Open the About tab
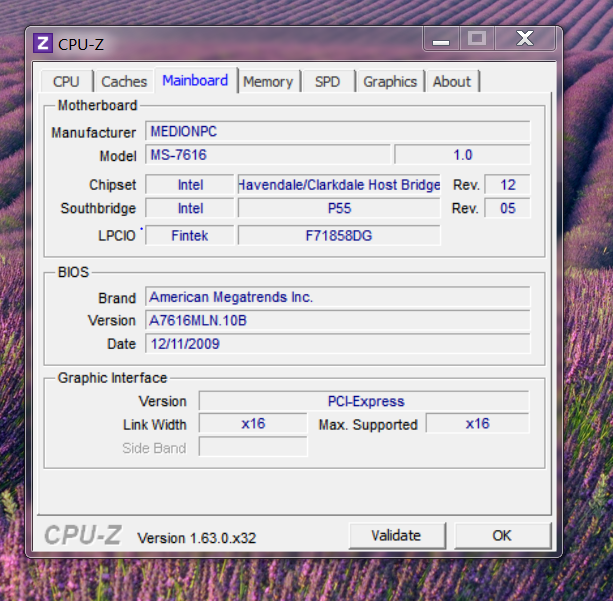The width and height of the screenshot is (613, 601). tap(452, 81)
